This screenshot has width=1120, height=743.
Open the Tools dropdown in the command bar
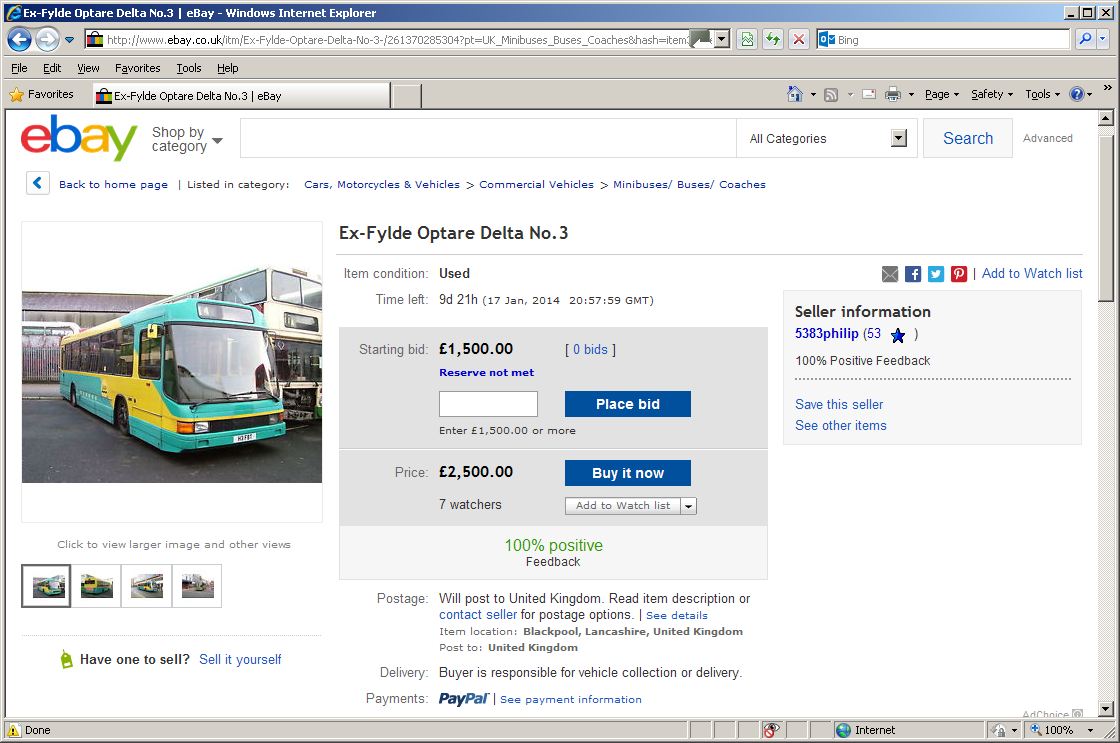(1042, 94)
